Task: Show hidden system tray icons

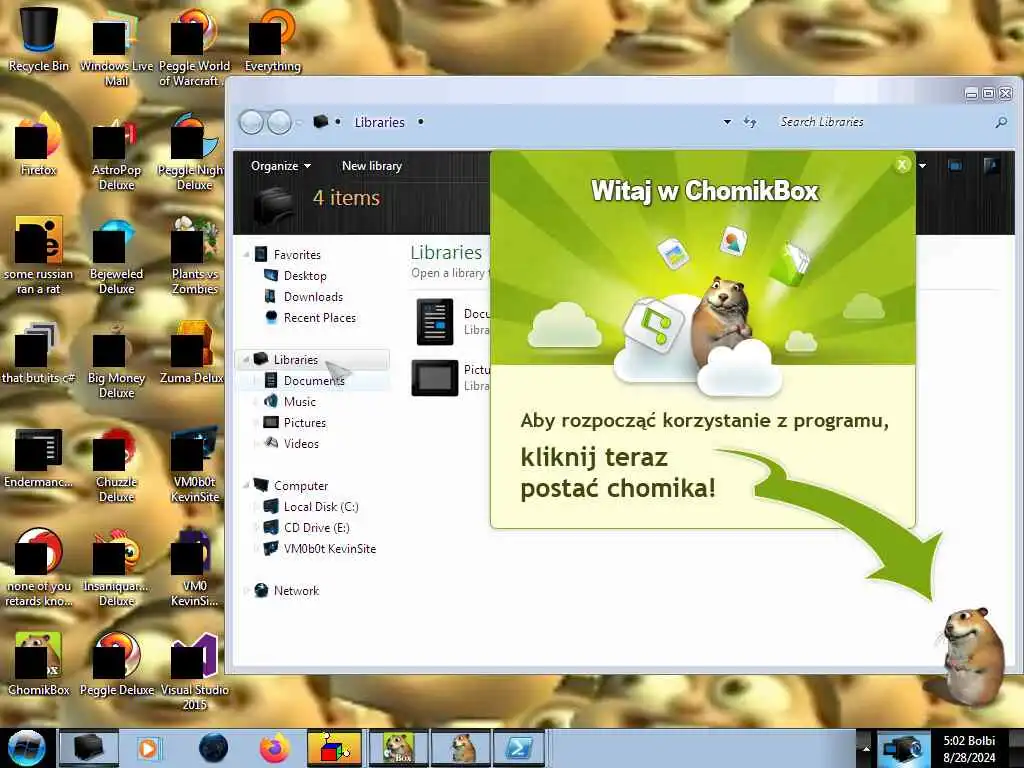Action: pos(866,749)
